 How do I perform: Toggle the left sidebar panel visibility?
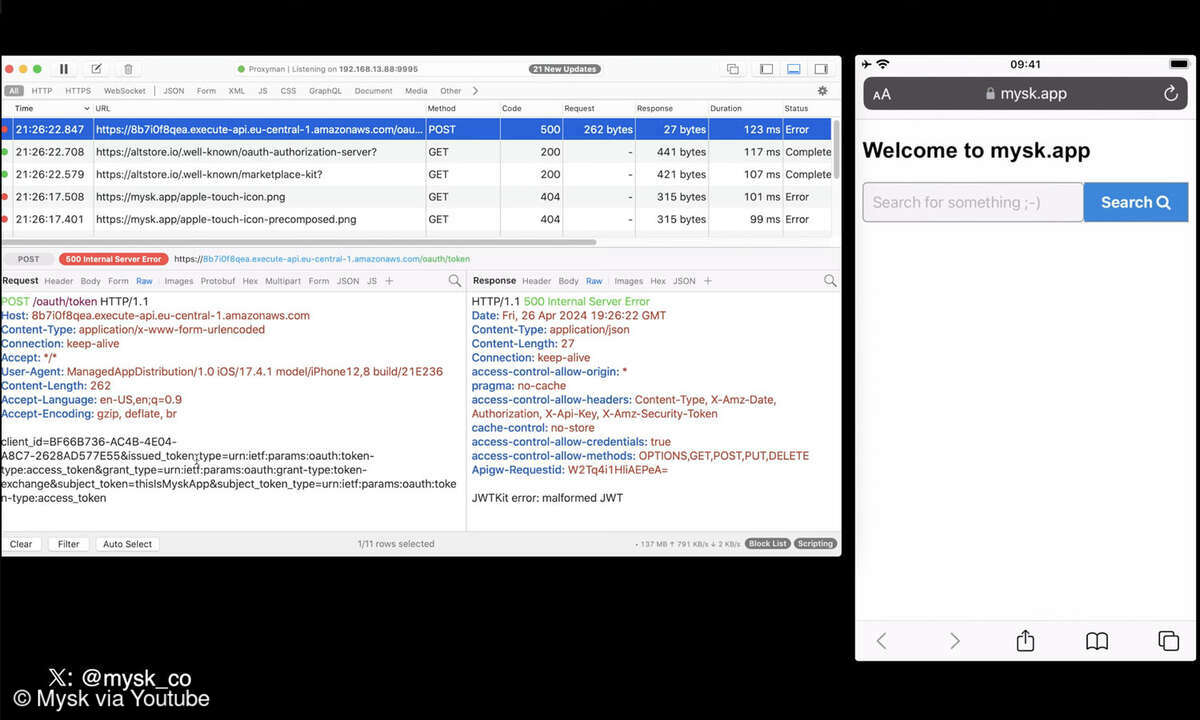[766, 69]
